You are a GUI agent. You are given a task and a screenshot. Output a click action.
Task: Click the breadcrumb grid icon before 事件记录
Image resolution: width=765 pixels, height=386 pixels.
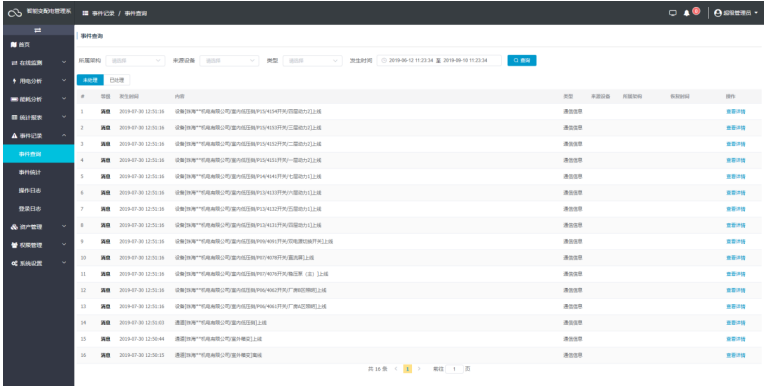[85, 13]
